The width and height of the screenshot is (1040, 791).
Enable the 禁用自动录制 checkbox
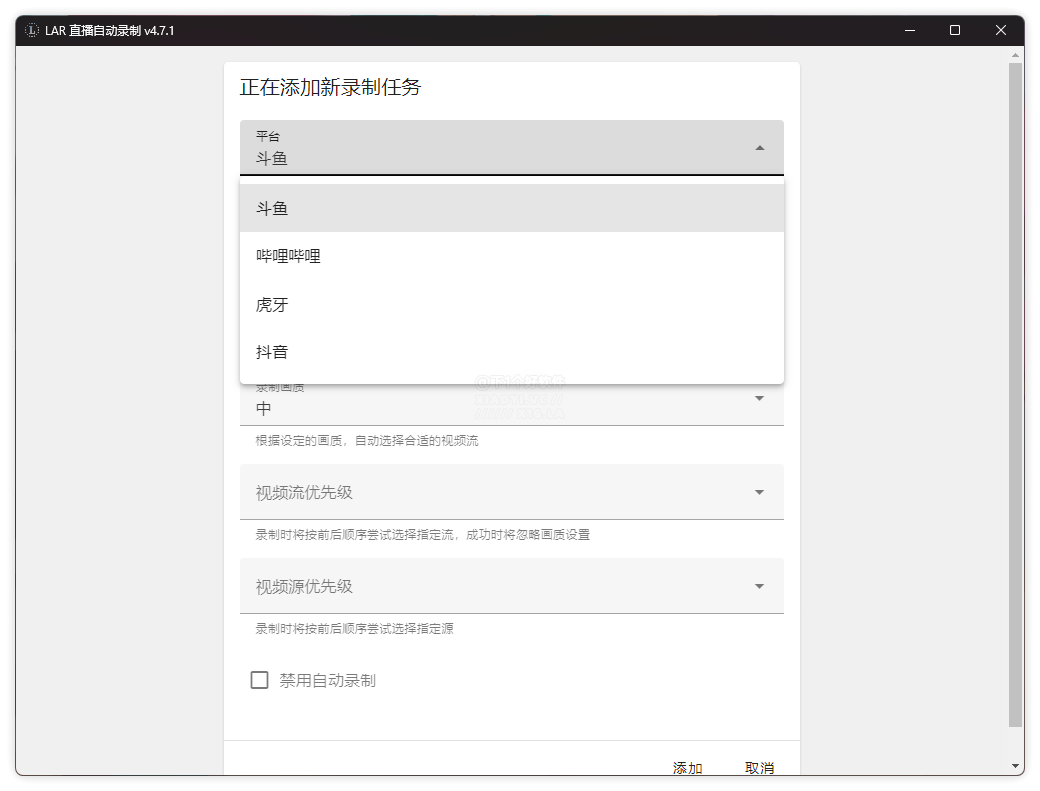pyautogui.click(x=259, y=680)
